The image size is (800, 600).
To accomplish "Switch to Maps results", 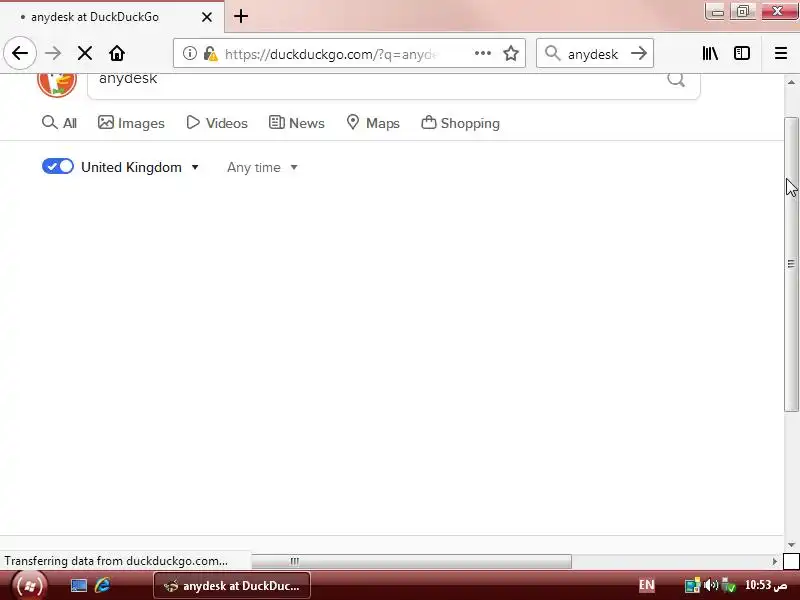I will (373, 123).
